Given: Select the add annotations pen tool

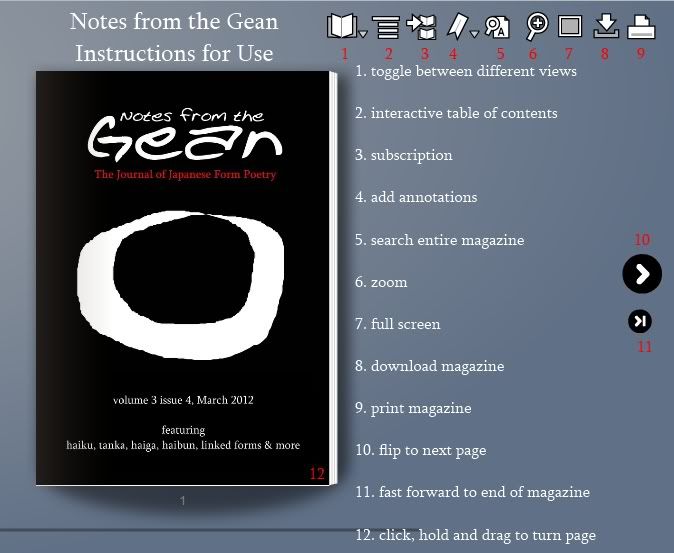Looking at the screenshot, I should (x=457, y=26).
